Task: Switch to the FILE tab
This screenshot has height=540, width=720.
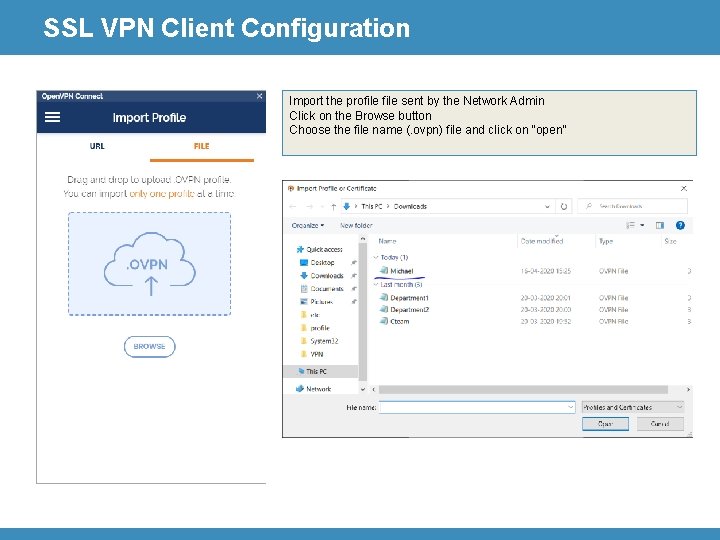Action: click(x=202, y=146)
